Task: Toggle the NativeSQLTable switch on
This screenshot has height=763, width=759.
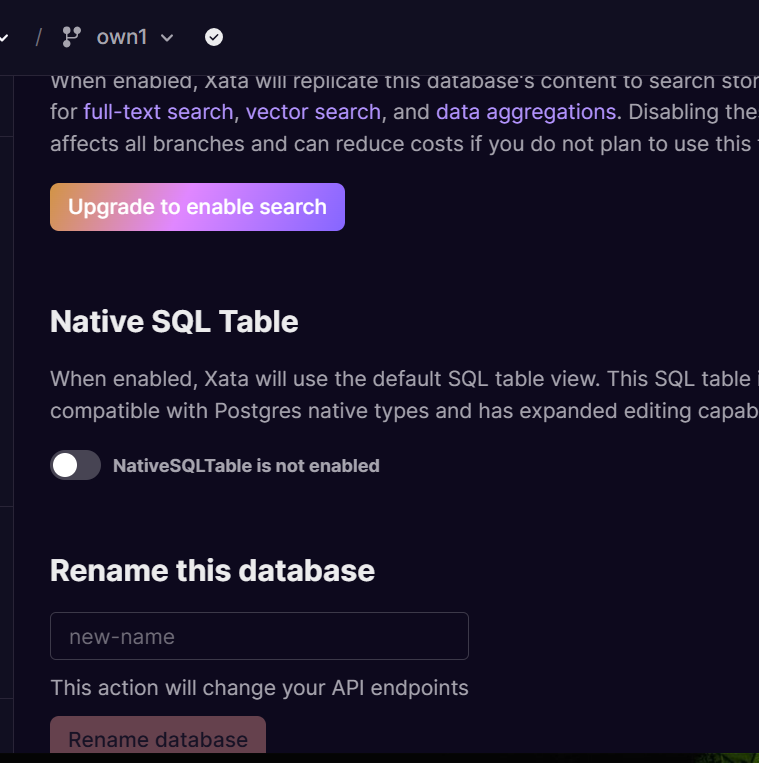Action: (x=76, y=465)
